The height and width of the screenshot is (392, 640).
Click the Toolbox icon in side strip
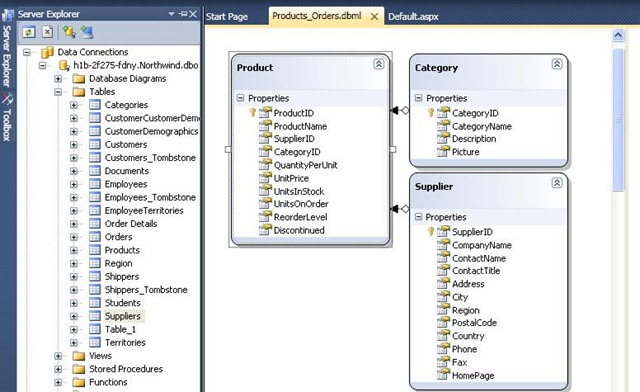click(x=7, y=98)
